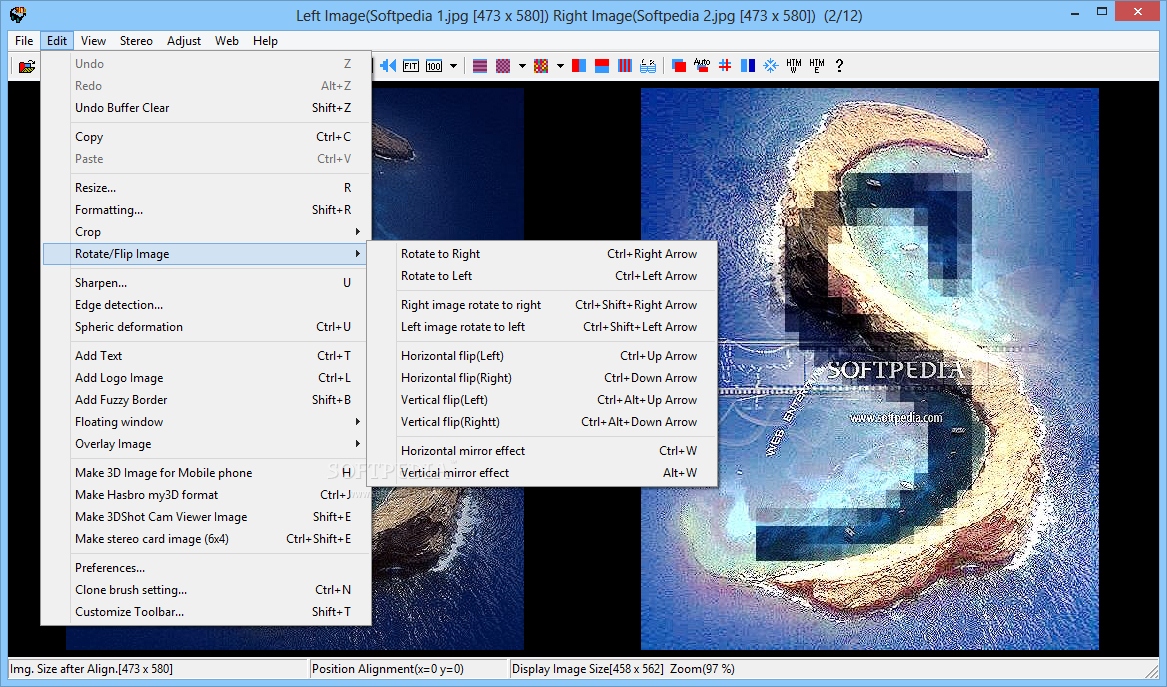Open the zoom dropdown arrow beside 100
Image resolution: width=1167 pixels, height=687 pixels.
pyautogui.click(x=453, y=65)
